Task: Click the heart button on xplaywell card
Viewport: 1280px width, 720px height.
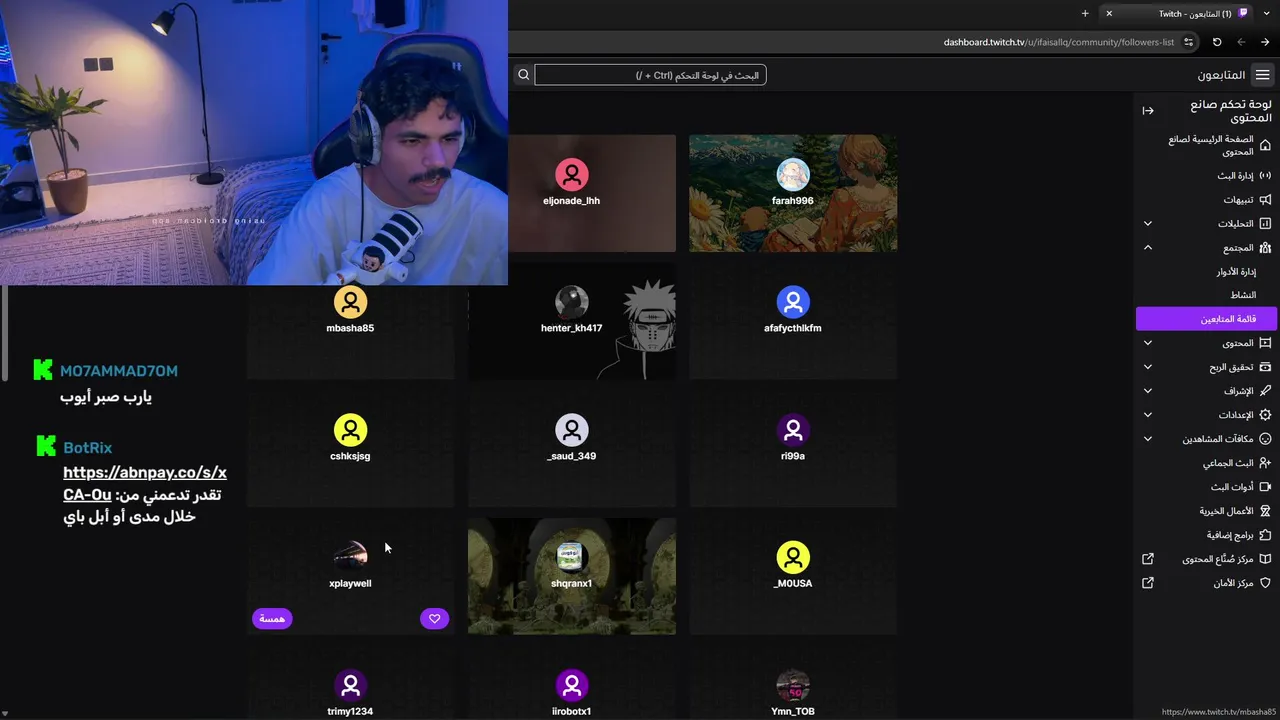Action: tap(434, 619)
